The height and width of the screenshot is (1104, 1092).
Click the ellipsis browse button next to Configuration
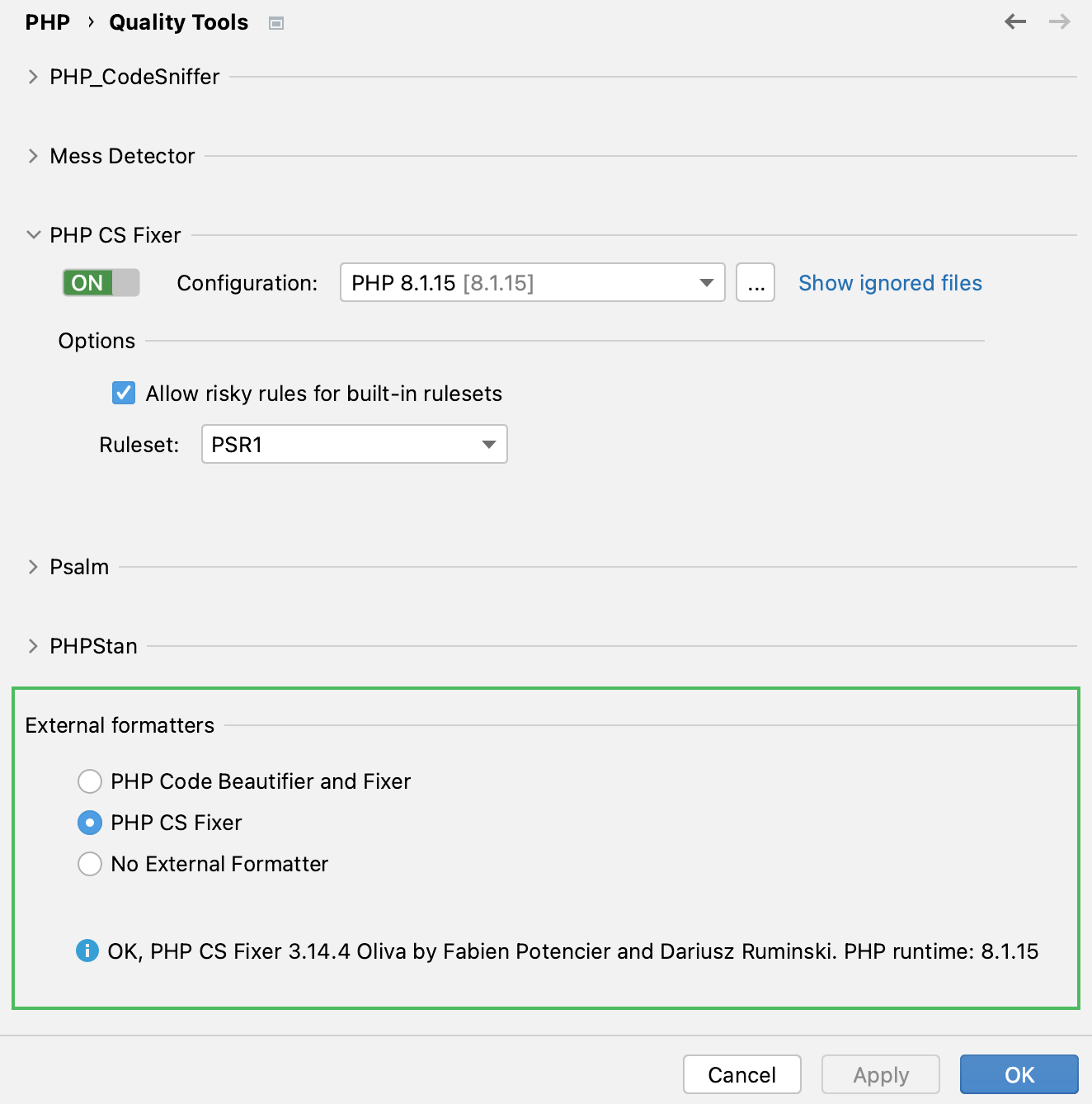point(755,283)
